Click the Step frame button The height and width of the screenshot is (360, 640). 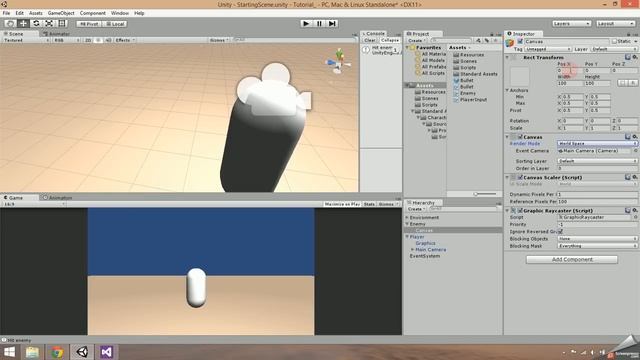(x=332, y=24)
